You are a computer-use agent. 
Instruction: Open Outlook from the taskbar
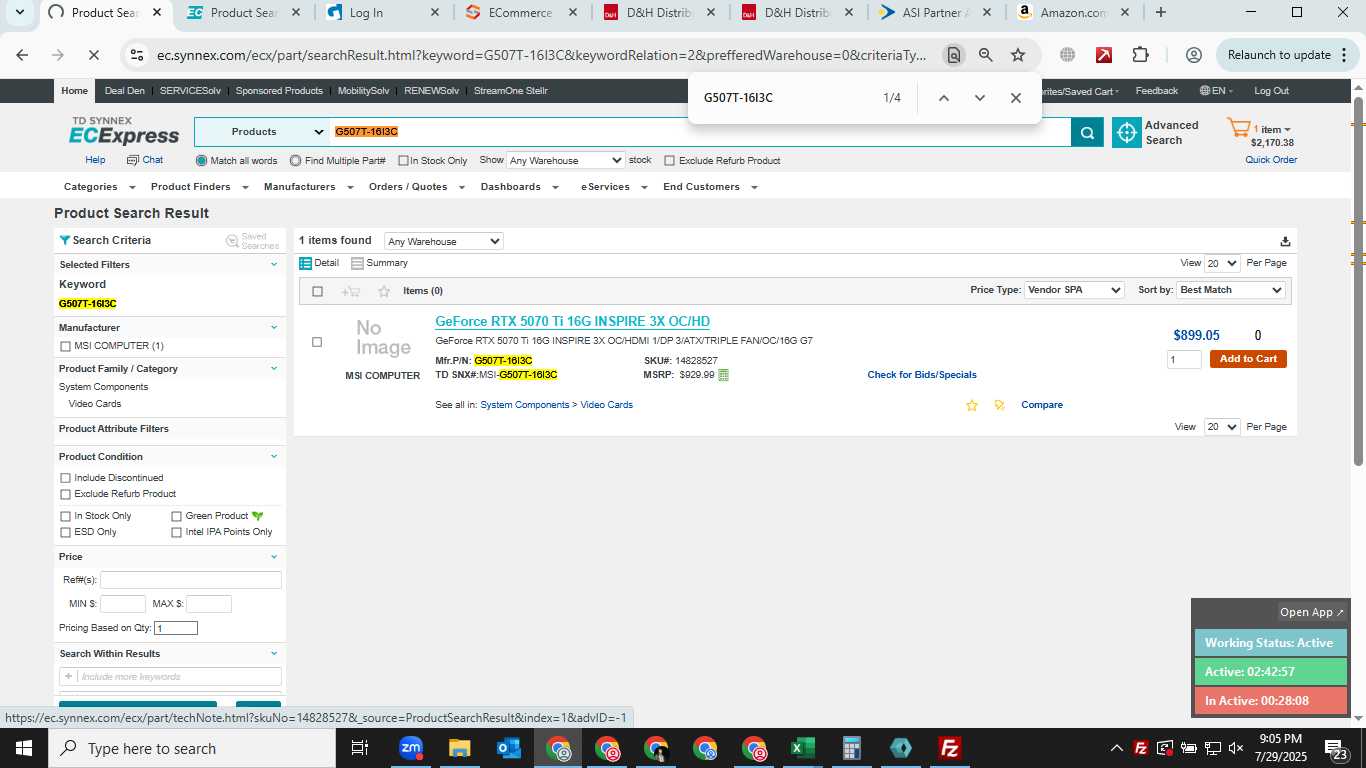pyautogui.click(x=509, y=748)
